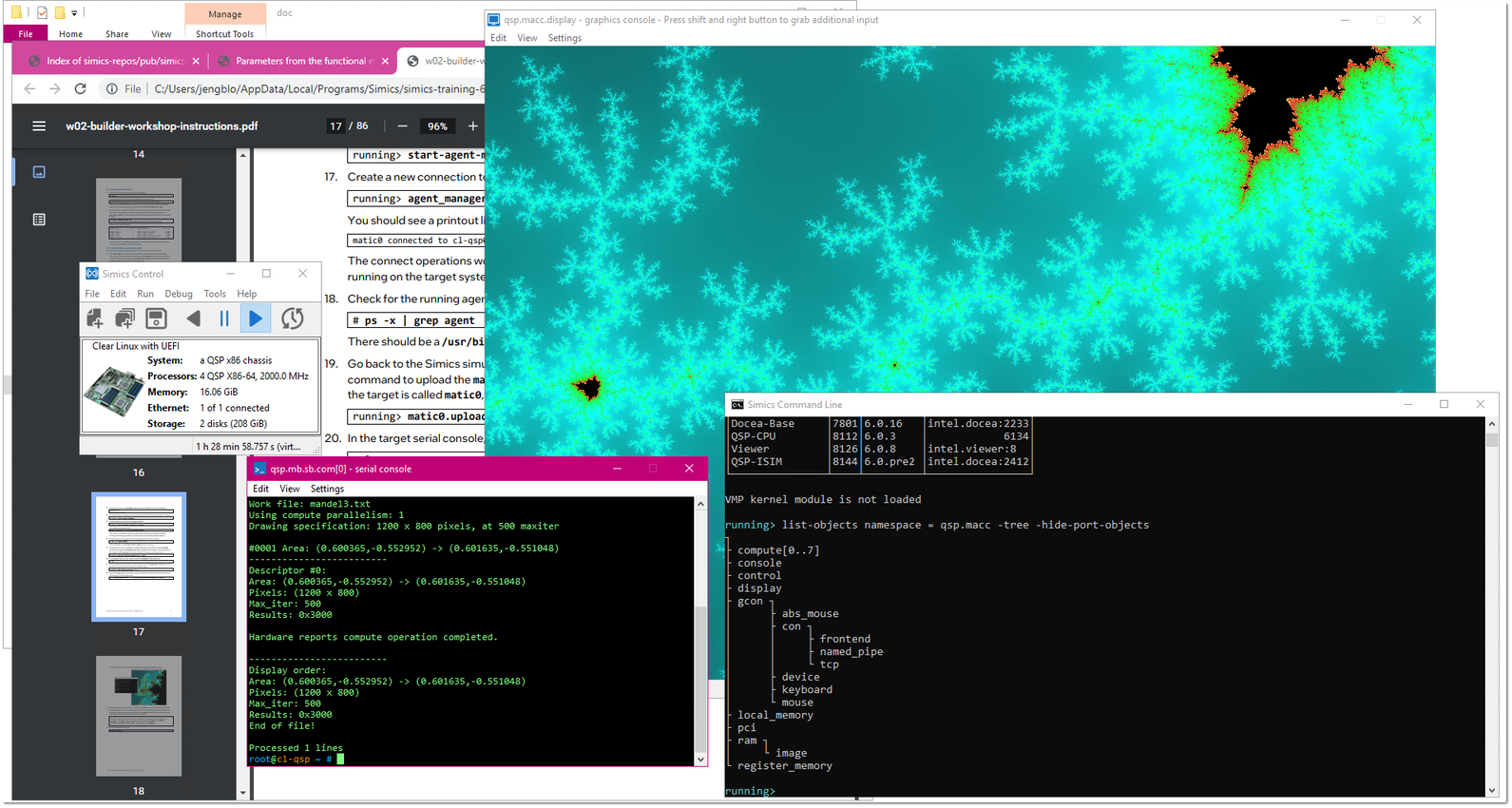Screen dimensions: 1512x808
Task: Open the Tools menu in Simics Control
Action: 215,295
